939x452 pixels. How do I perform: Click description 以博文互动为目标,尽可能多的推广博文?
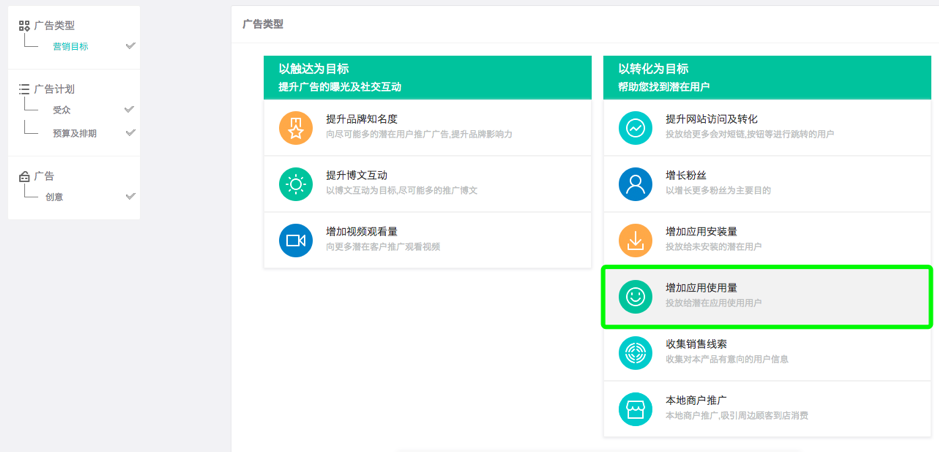[x=402, y=191]
